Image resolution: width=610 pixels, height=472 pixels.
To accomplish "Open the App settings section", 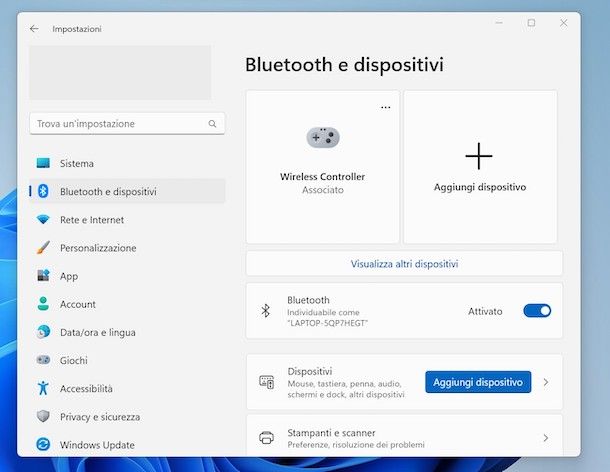I will pyautogui.click(x=128, y=275).
